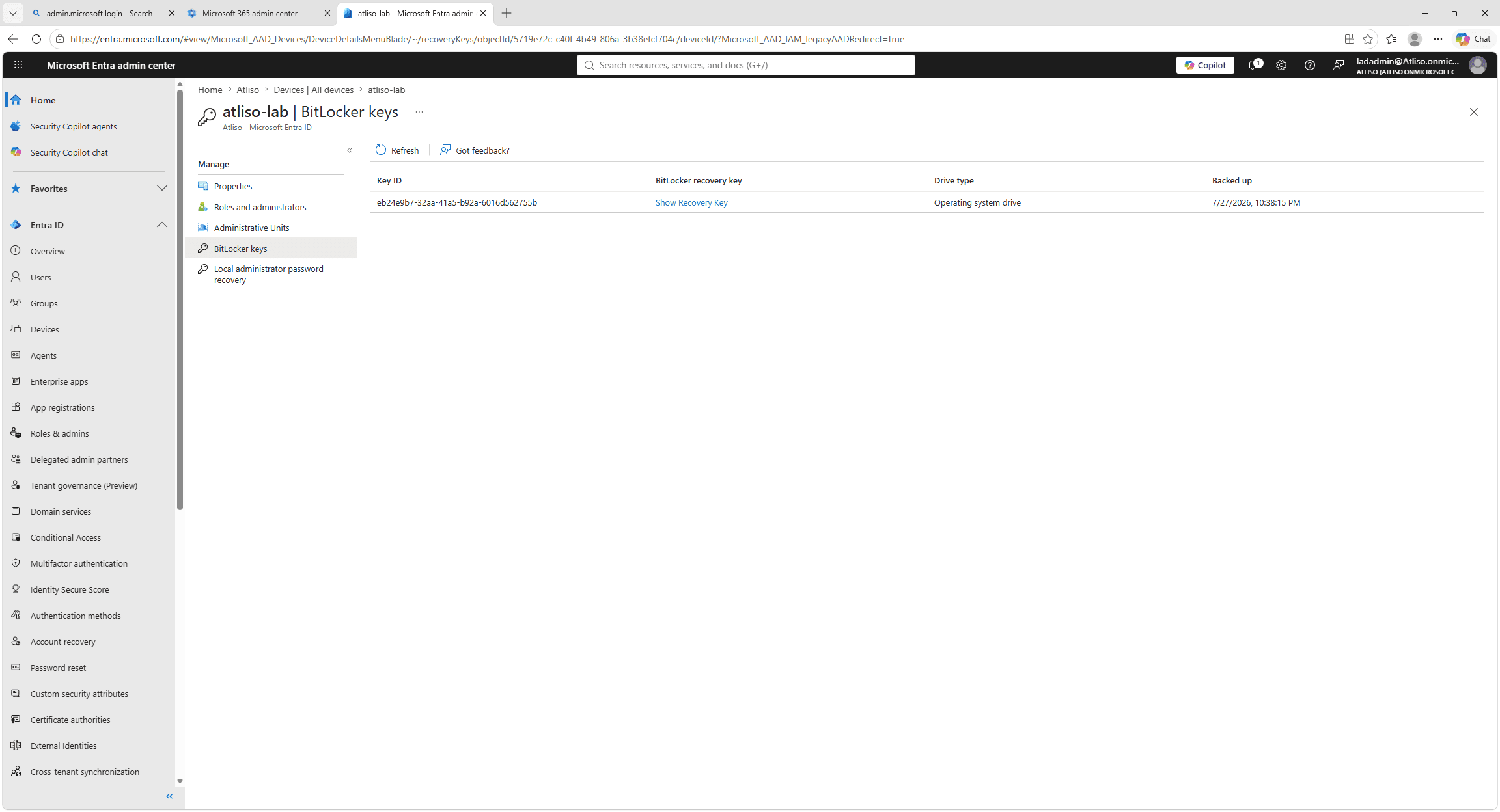Viewport: 1500px width, 812px height.
Task: Click the Account recovery icon
Action: (x=16, y=641)
